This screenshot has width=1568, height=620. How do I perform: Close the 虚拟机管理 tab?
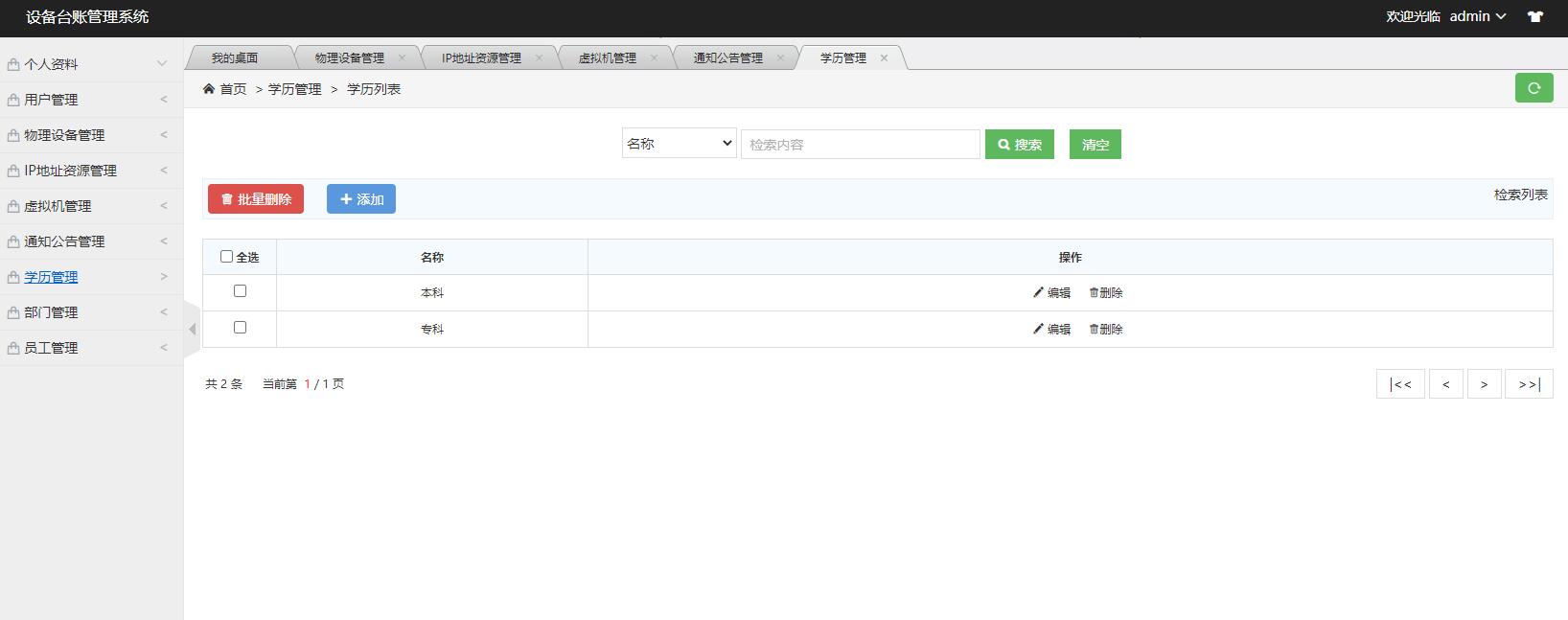click(654, 57)
